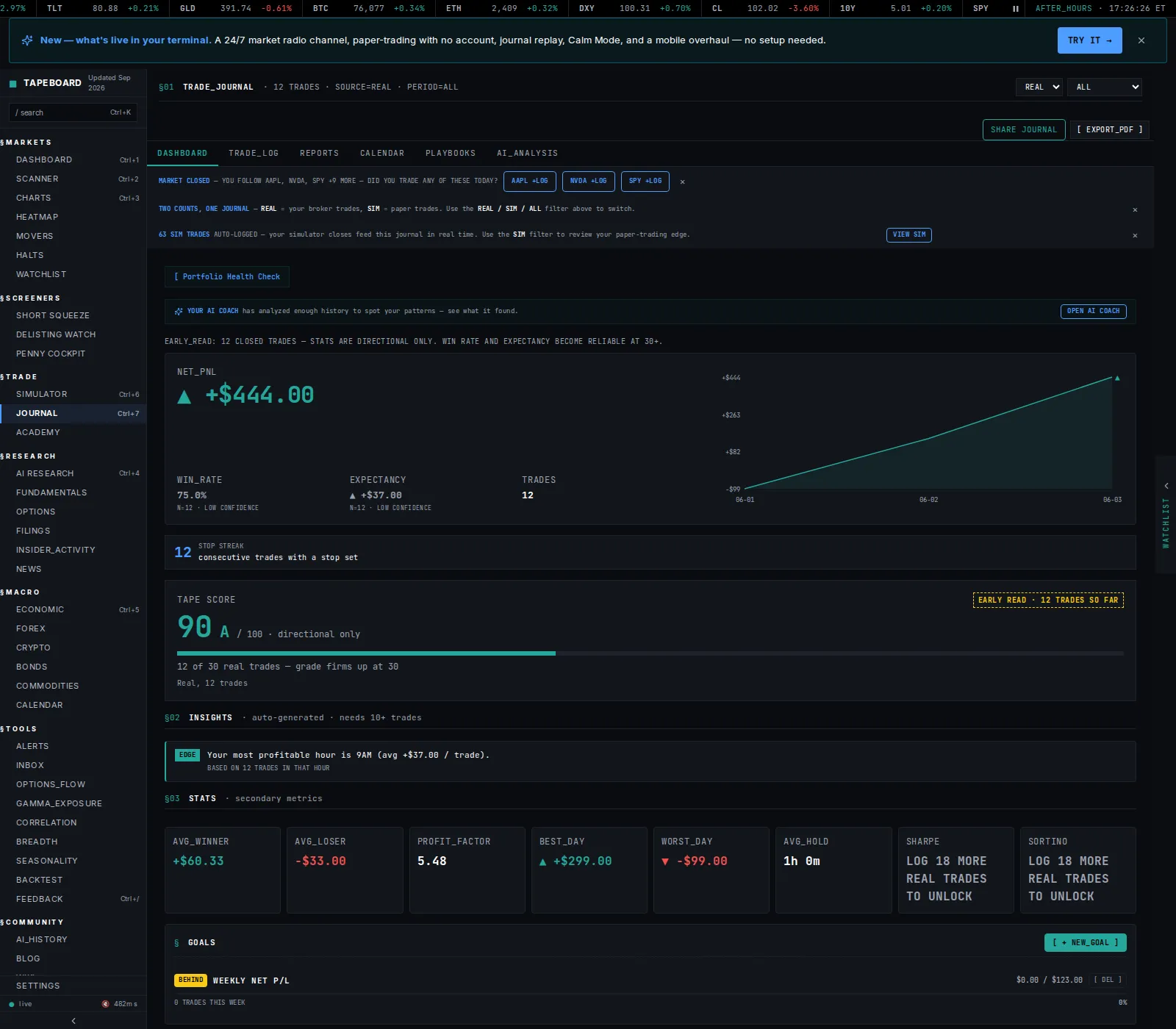
Task: Click the AI coach sparkle icon
Action: tap(179, 312)
